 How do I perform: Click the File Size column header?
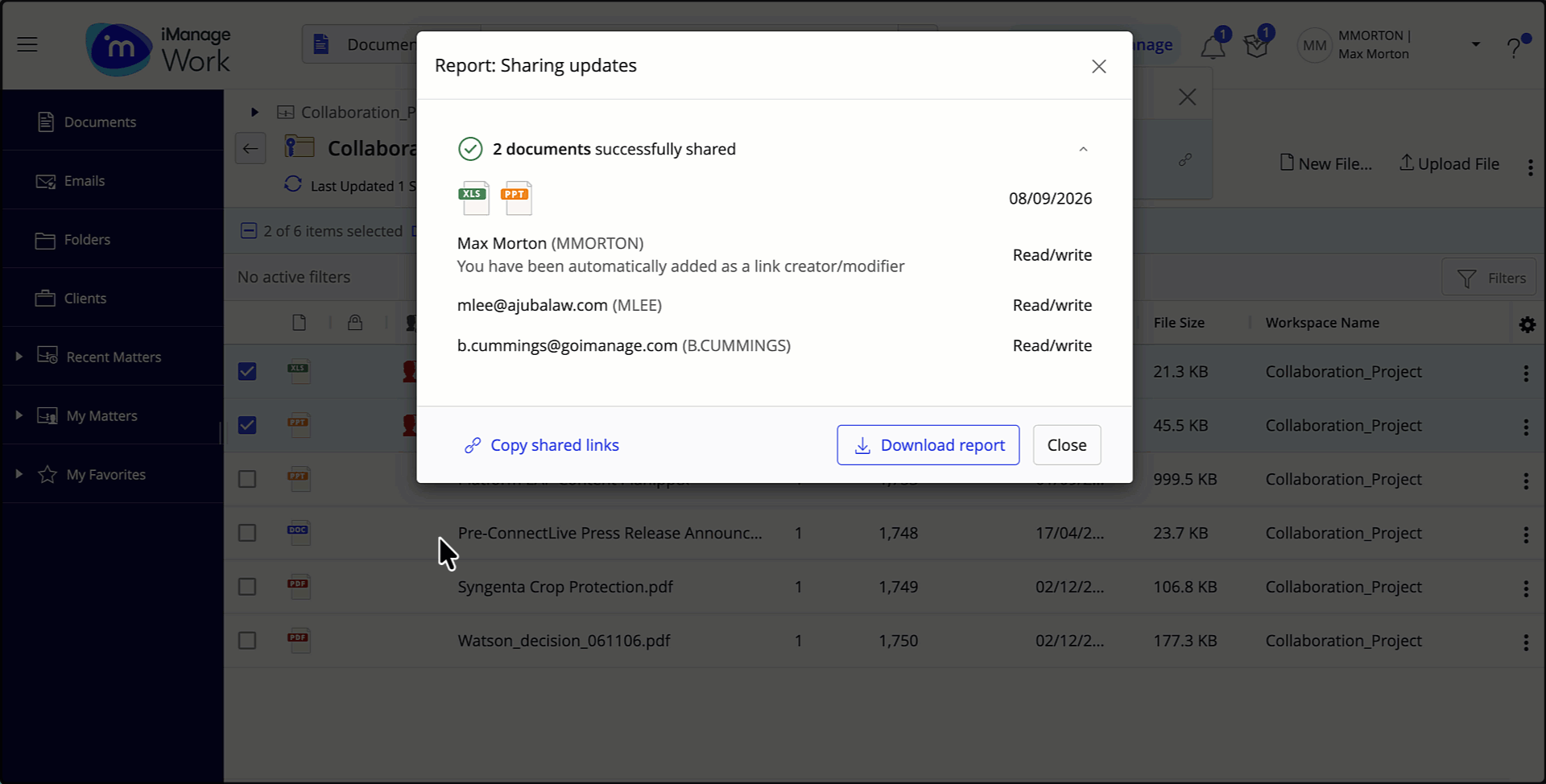(x=1179, y=322)
